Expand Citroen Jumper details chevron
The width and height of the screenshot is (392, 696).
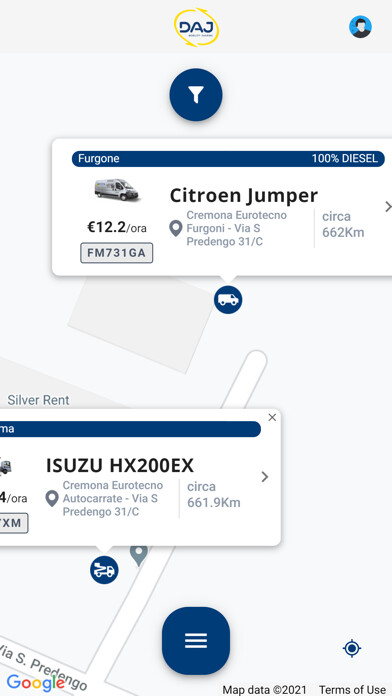coord(388,206)
